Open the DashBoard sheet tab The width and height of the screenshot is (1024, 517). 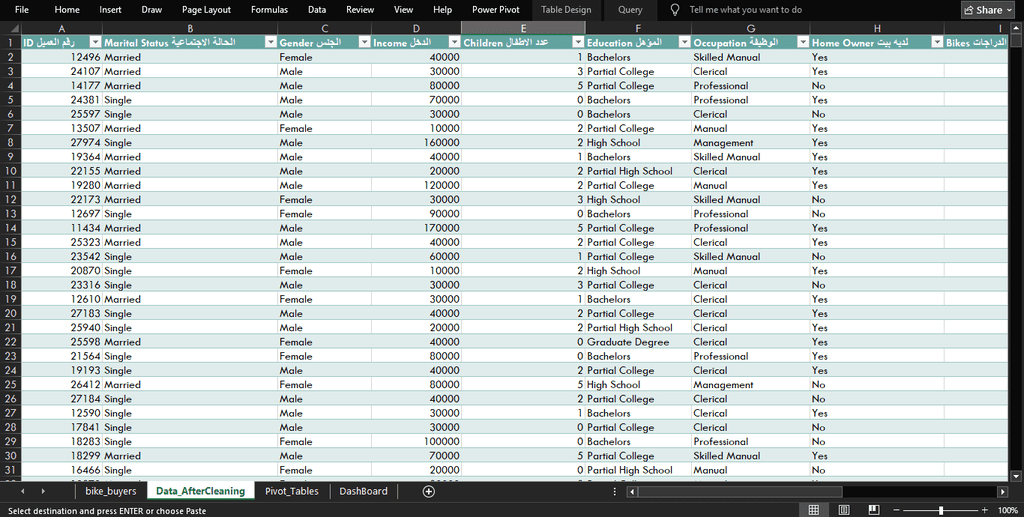point(363,491)
